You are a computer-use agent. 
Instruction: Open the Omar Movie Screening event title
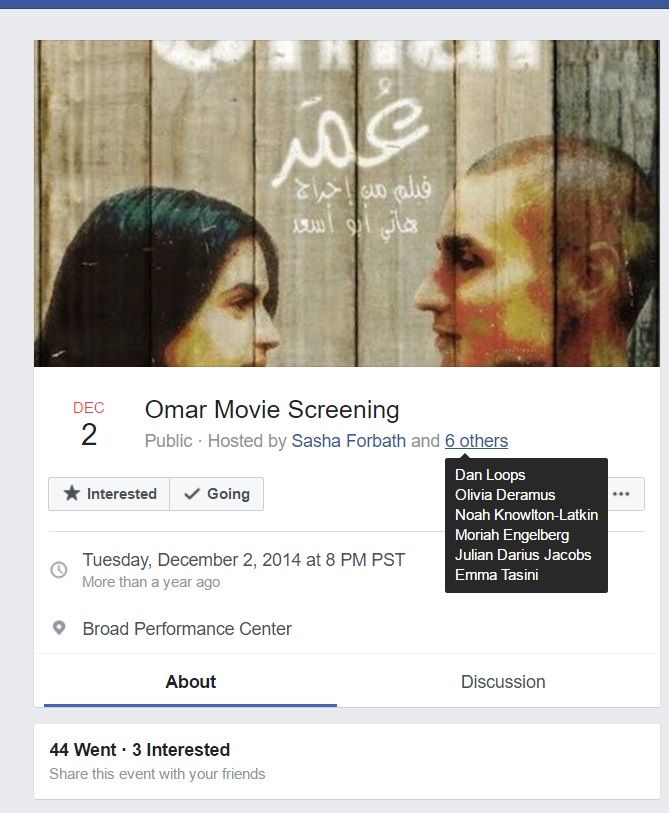point(273,409)
